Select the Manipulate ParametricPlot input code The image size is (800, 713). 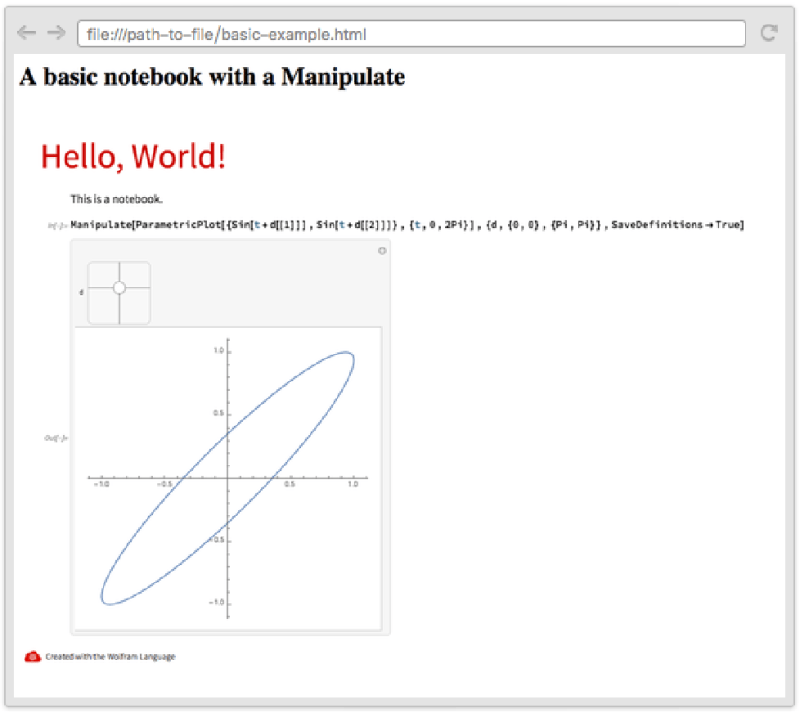400,223
